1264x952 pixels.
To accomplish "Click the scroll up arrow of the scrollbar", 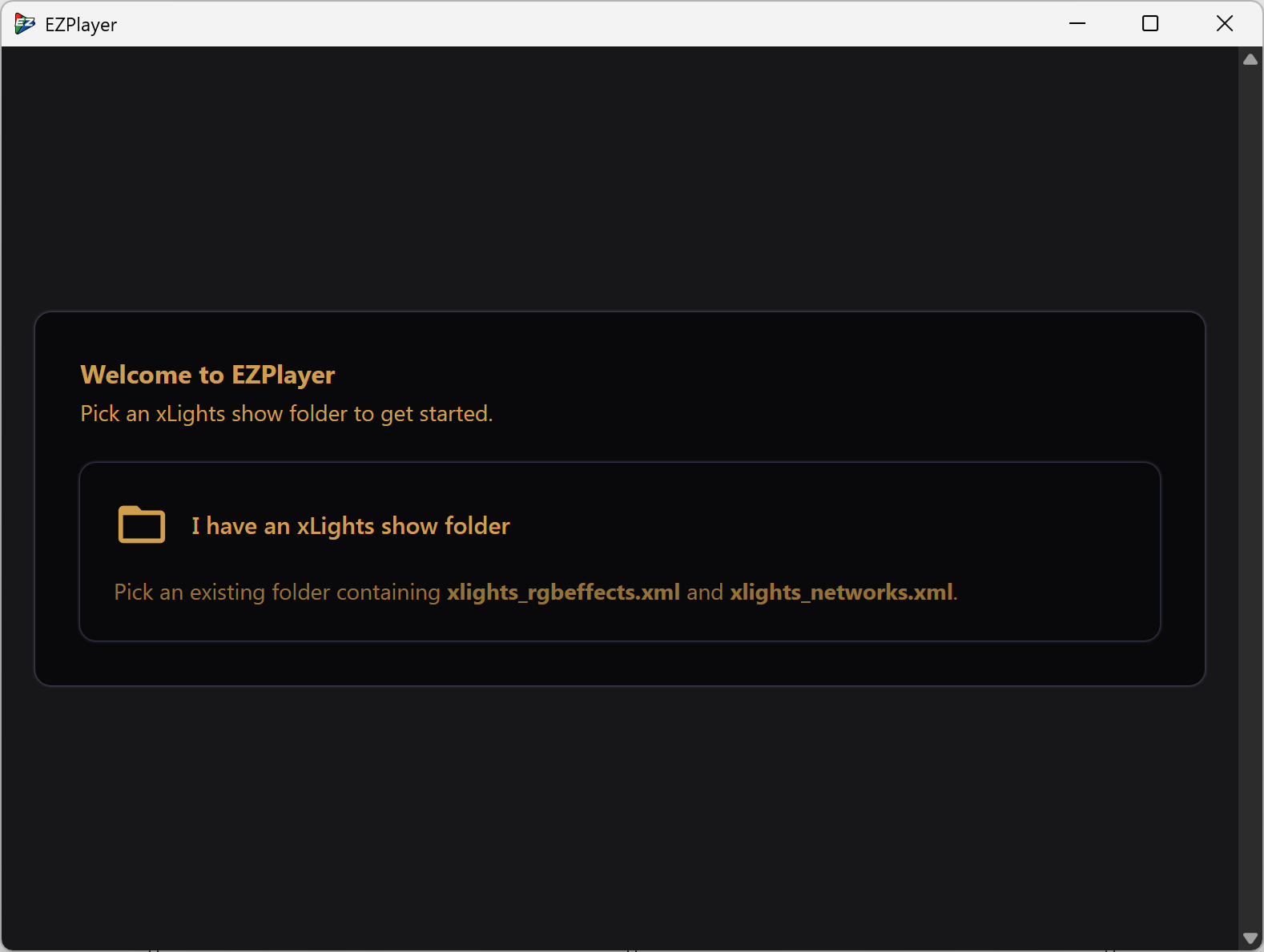I will tap(1250, 59).
